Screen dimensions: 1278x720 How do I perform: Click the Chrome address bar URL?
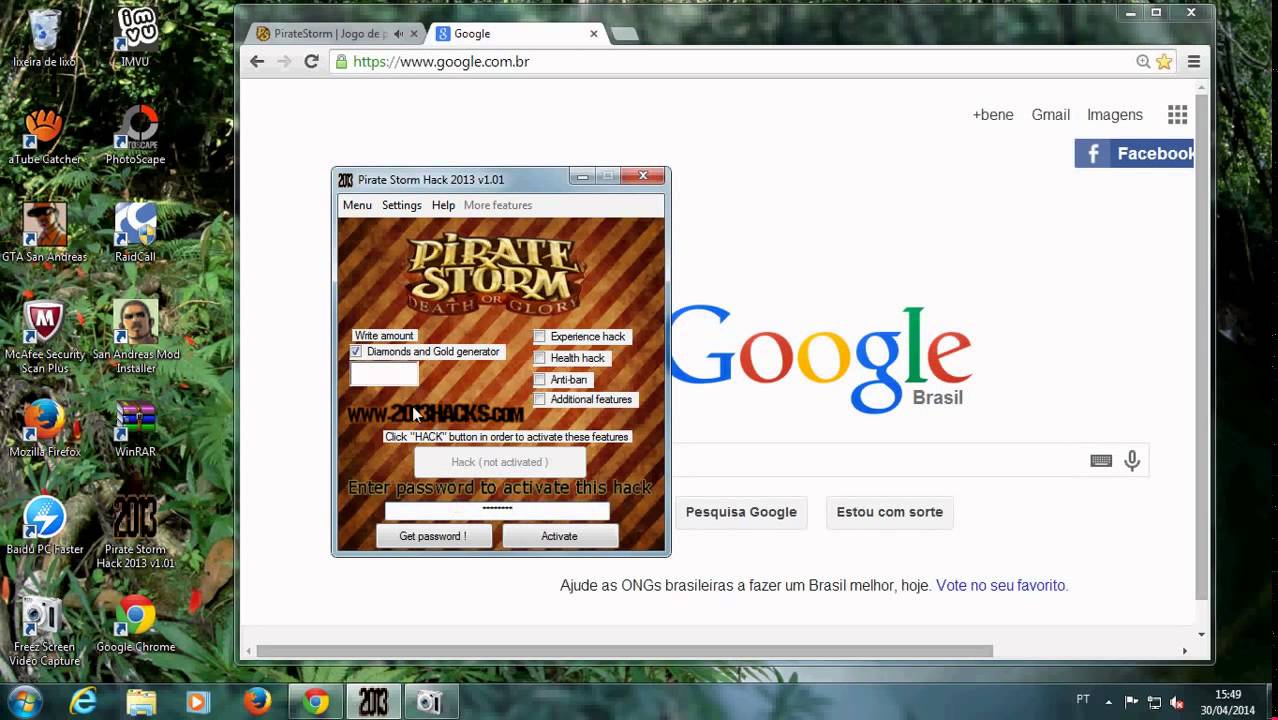coord(441,62)
